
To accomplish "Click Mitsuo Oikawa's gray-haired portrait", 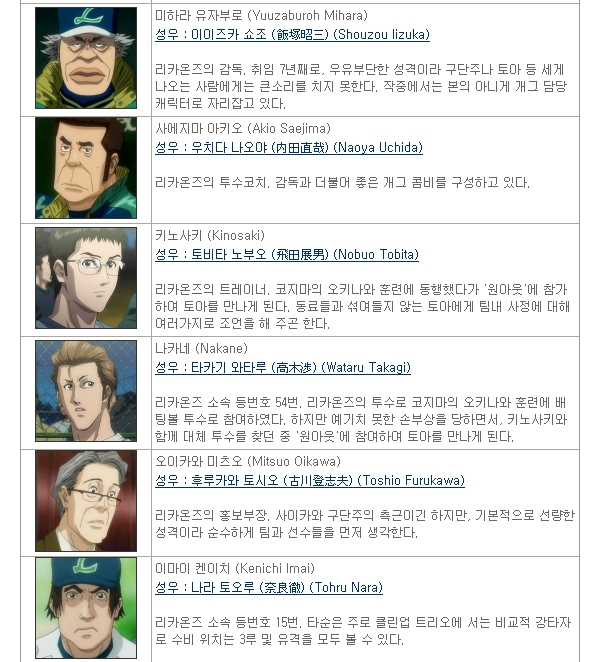I will coord(86,501).
